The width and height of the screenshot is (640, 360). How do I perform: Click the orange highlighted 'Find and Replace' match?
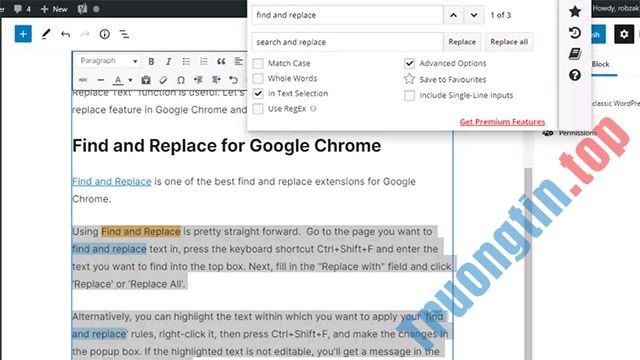[x=141, y=232]
